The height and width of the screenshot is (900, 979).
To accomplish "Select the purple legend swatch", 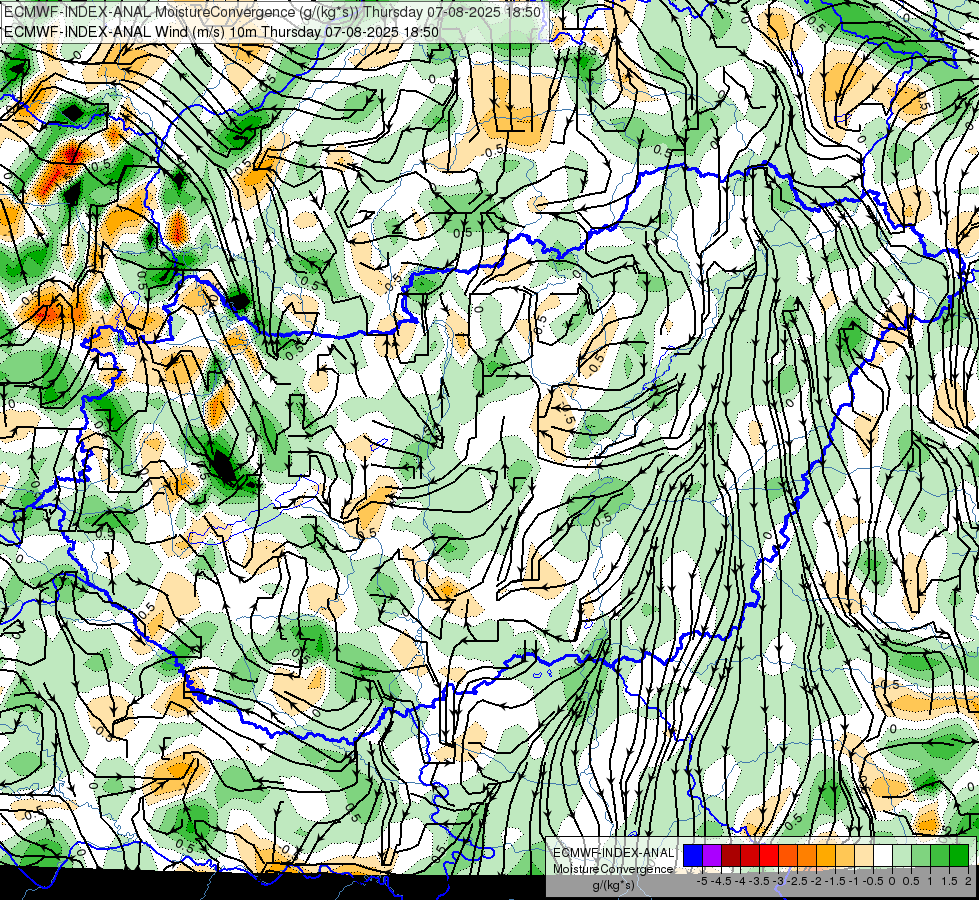I will click(712, 856).
